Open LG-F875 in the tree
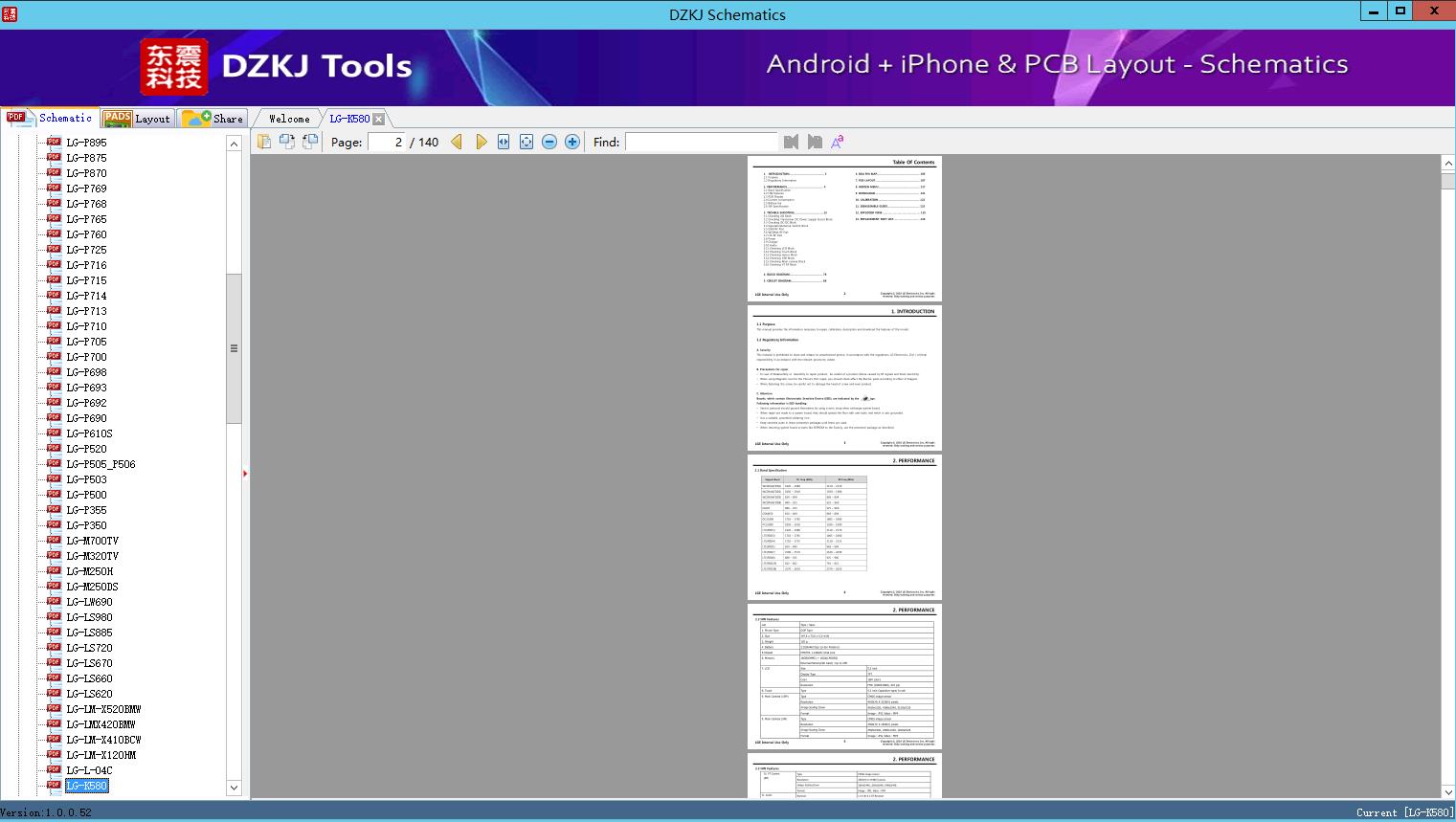Image resolution: width=1456 pixels, height=822 pixels. pyautogui.click(x=86, y=158)
